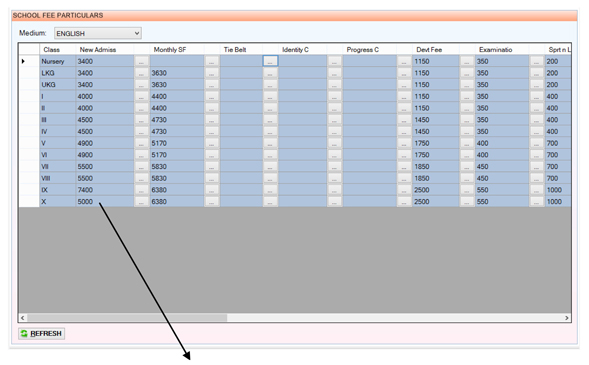Screen dimensions: 589x365
Task: Click the focused ellipsis button in Nursery Tie Belt
Action: pyautogui.click(x=270, y=61)
